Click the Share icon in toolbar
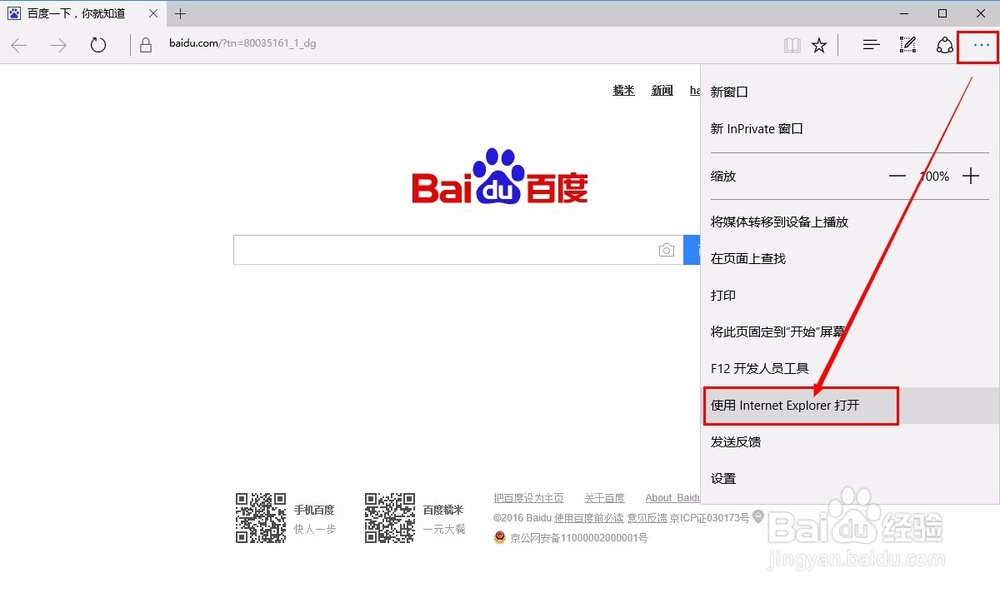The image size is (1000, 593). point(945,45)
